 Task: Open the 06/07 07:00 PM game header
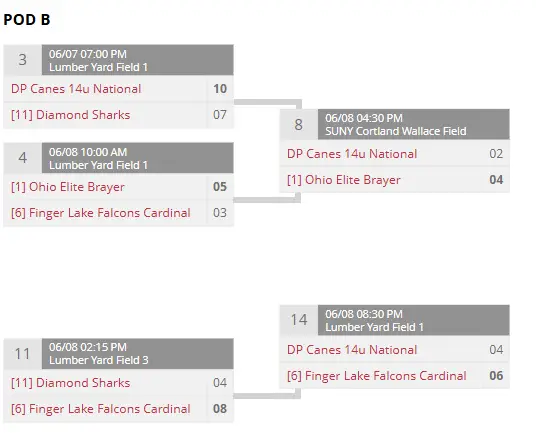138,60
